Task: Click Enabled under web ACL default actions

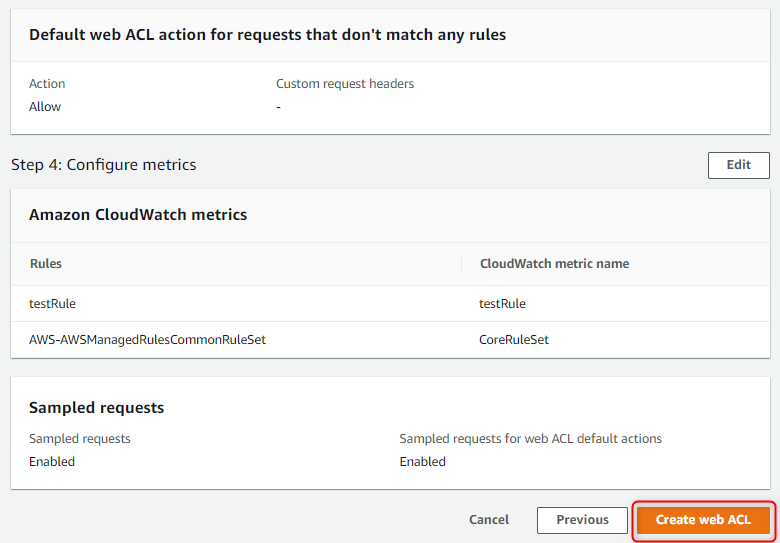Action: click(422, 462)
